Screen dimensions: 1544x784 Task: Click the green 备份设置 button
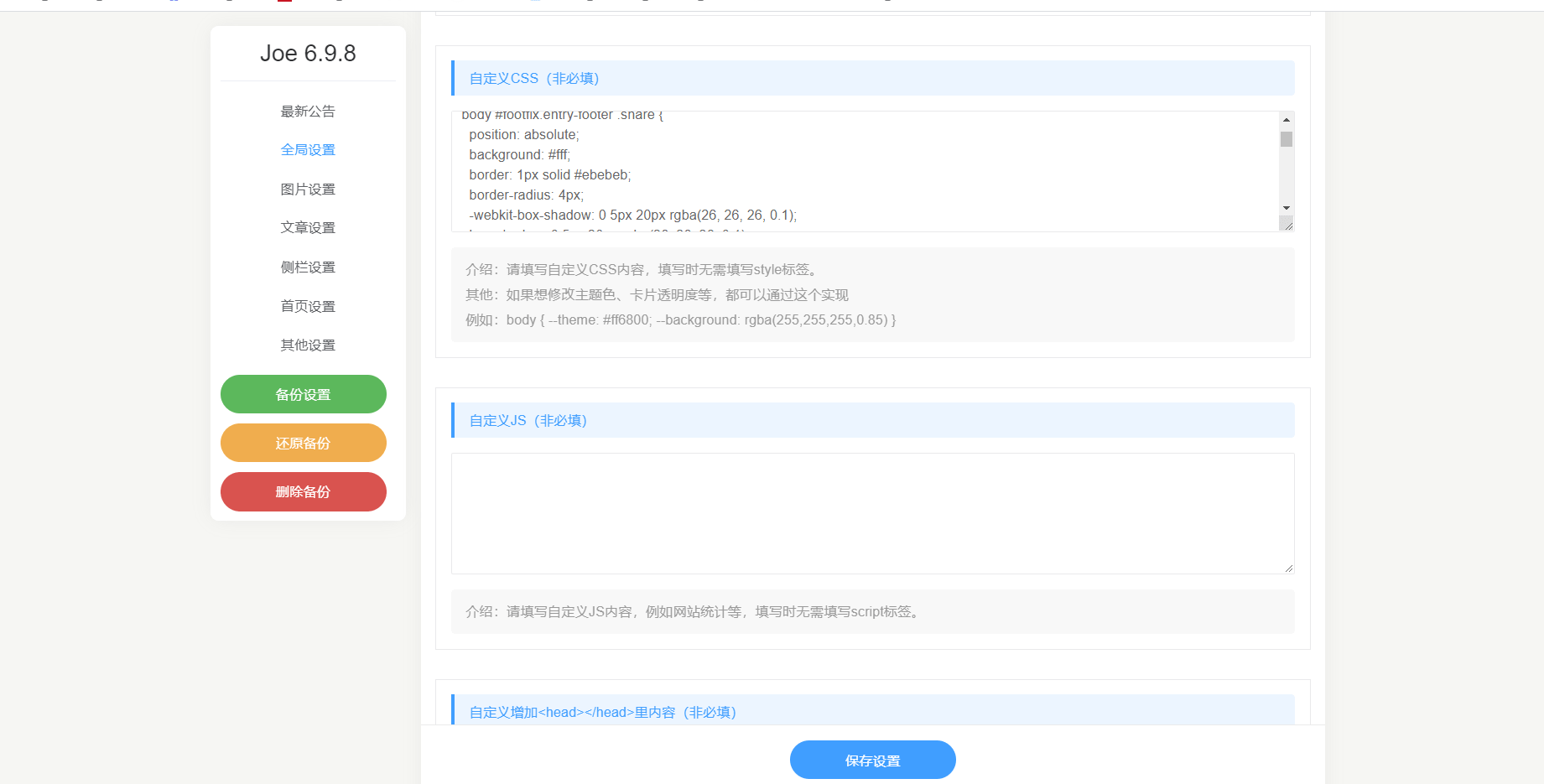click(x=304, y=394)
